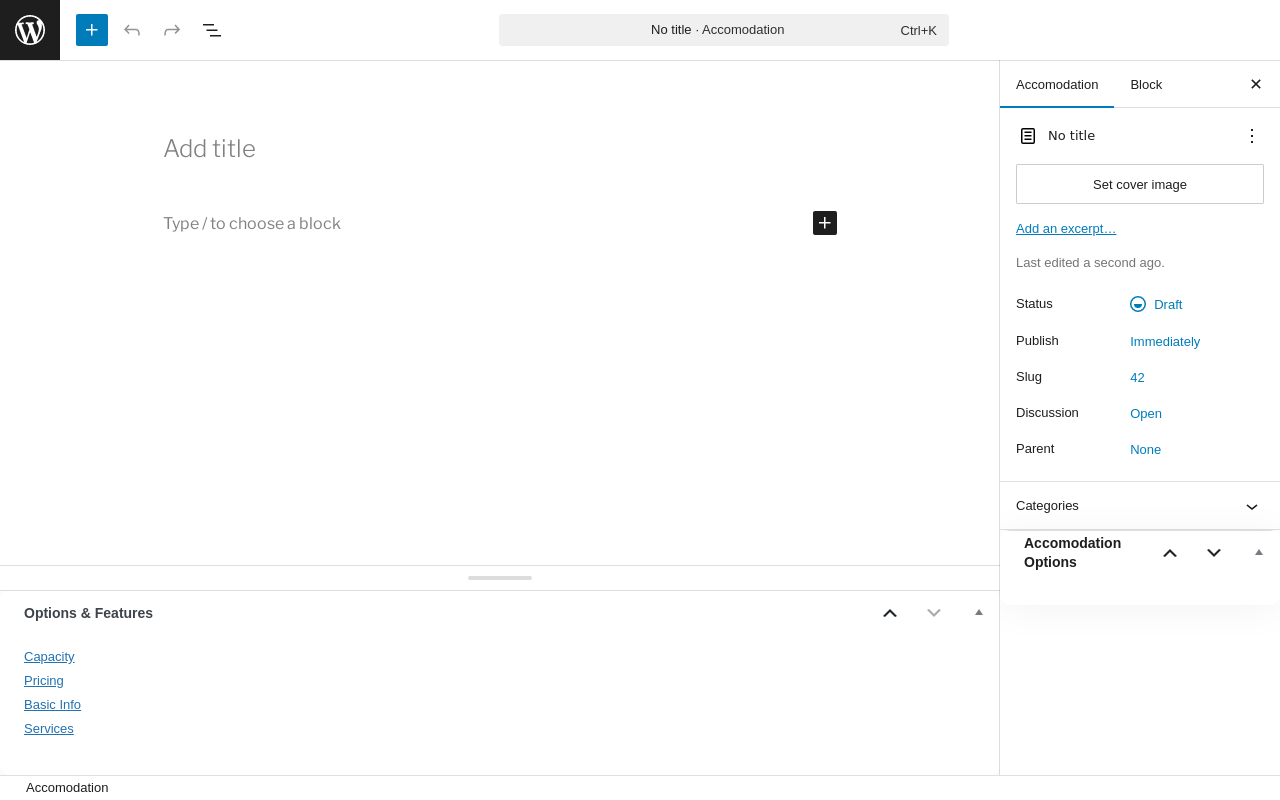Move Accomodation Options panel up
The width and height of the screenshot is (1280, 800).
tap(1170, 553)
